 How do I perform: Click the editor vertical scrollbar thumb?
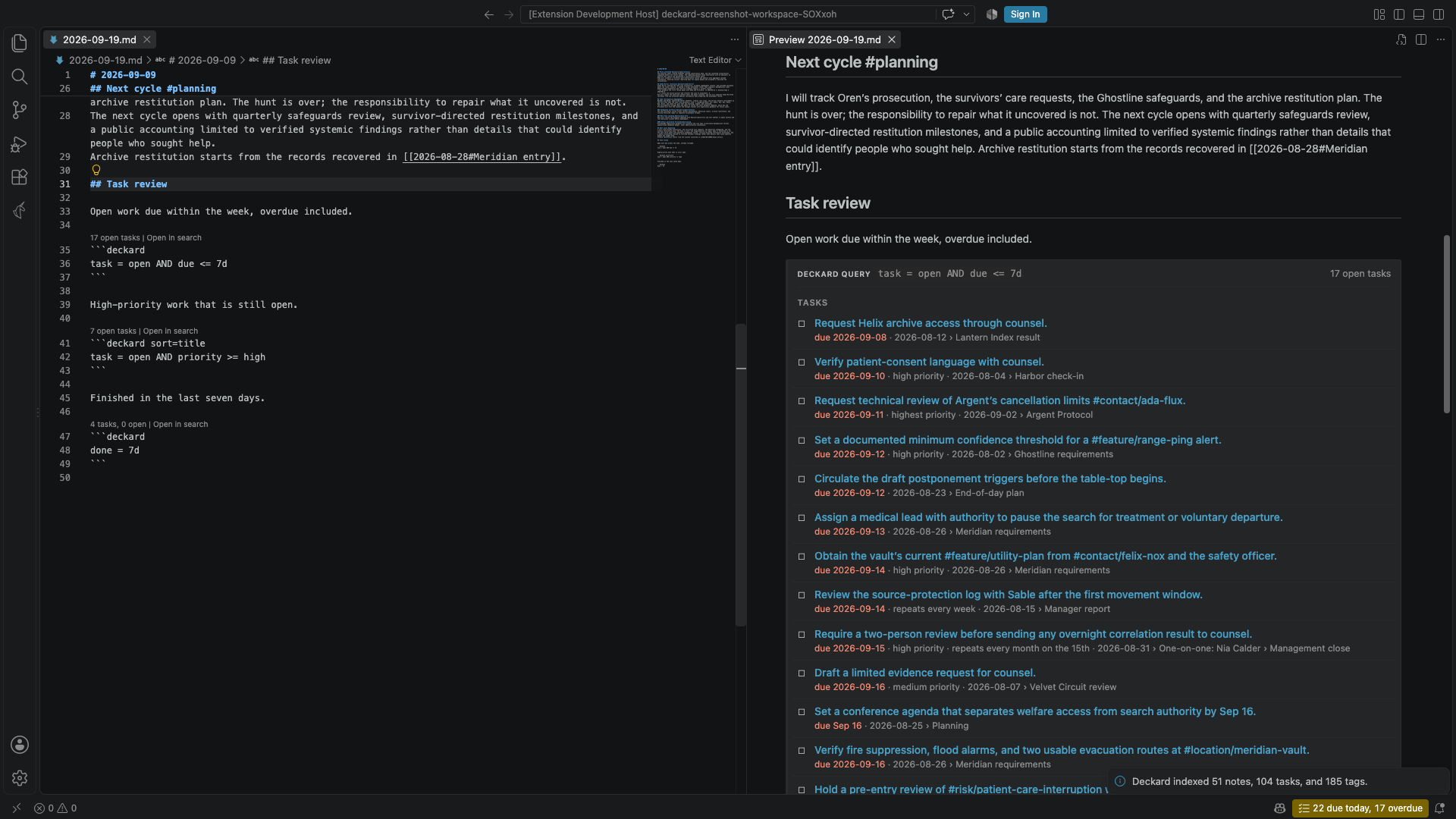pos(741,474)
